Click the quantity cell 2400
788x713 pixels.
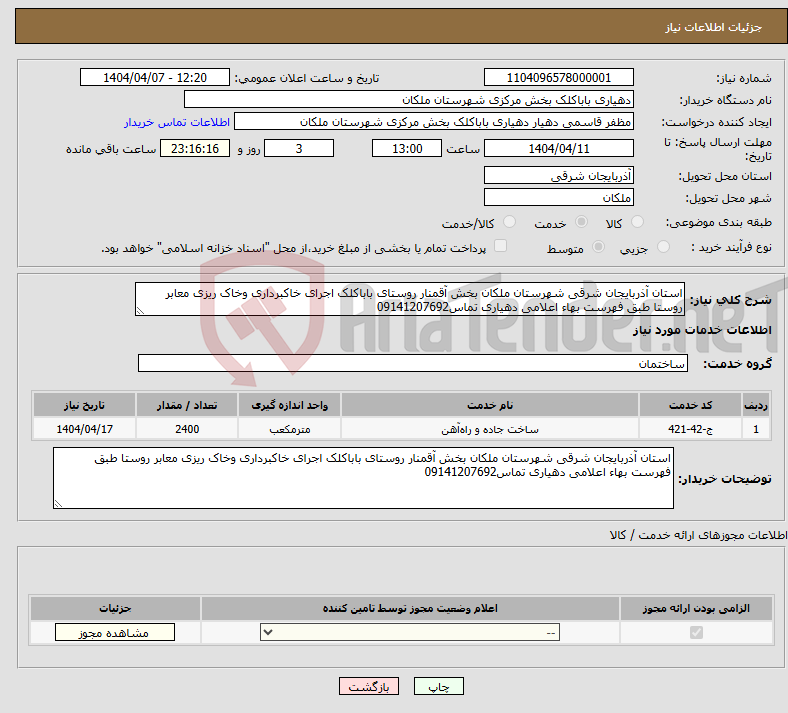click(187, 429)
